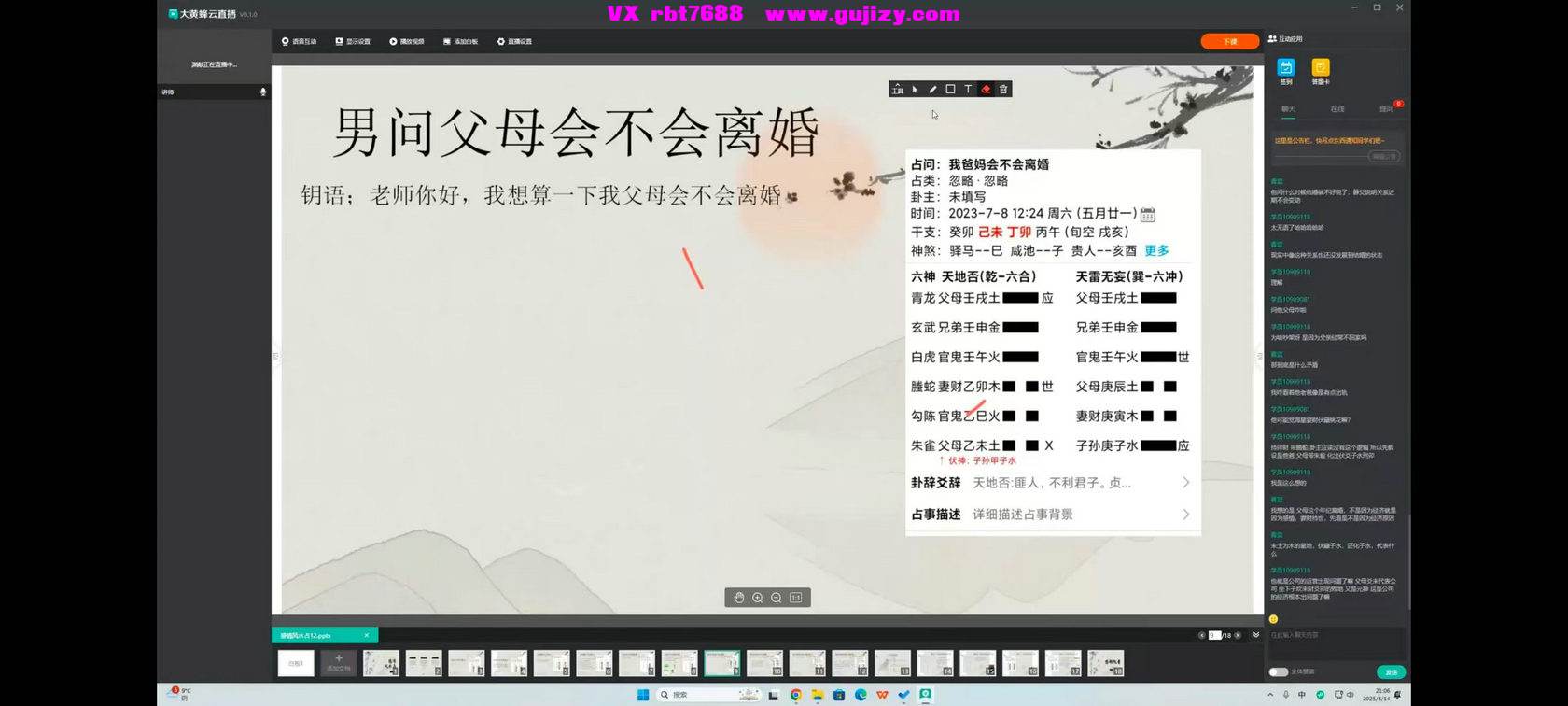Toggle the 全体禁言 mute-all switch
1568x706 pixels.
tap(1279, 672)
